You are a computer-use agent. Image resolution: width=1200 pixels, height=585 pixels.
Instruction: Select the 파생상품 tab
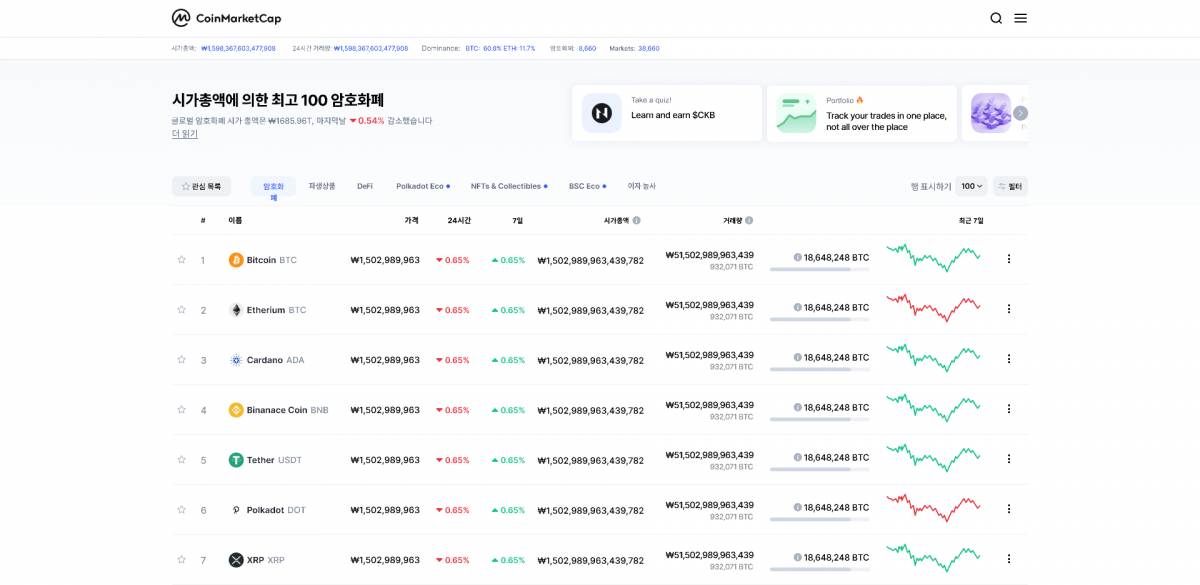tap(322, 186)
